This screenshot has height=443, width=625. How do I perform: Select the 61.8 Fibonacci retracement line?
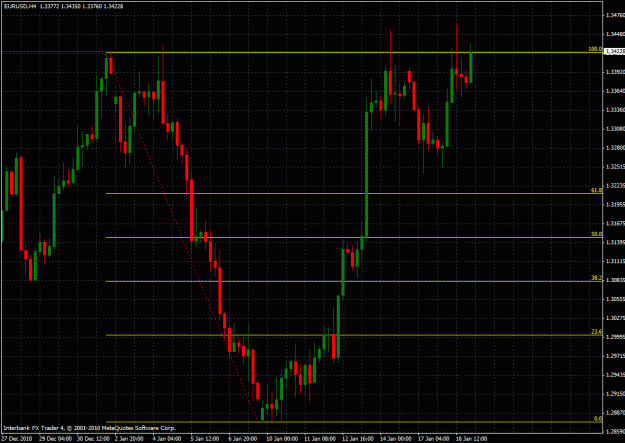click(354, 194)
